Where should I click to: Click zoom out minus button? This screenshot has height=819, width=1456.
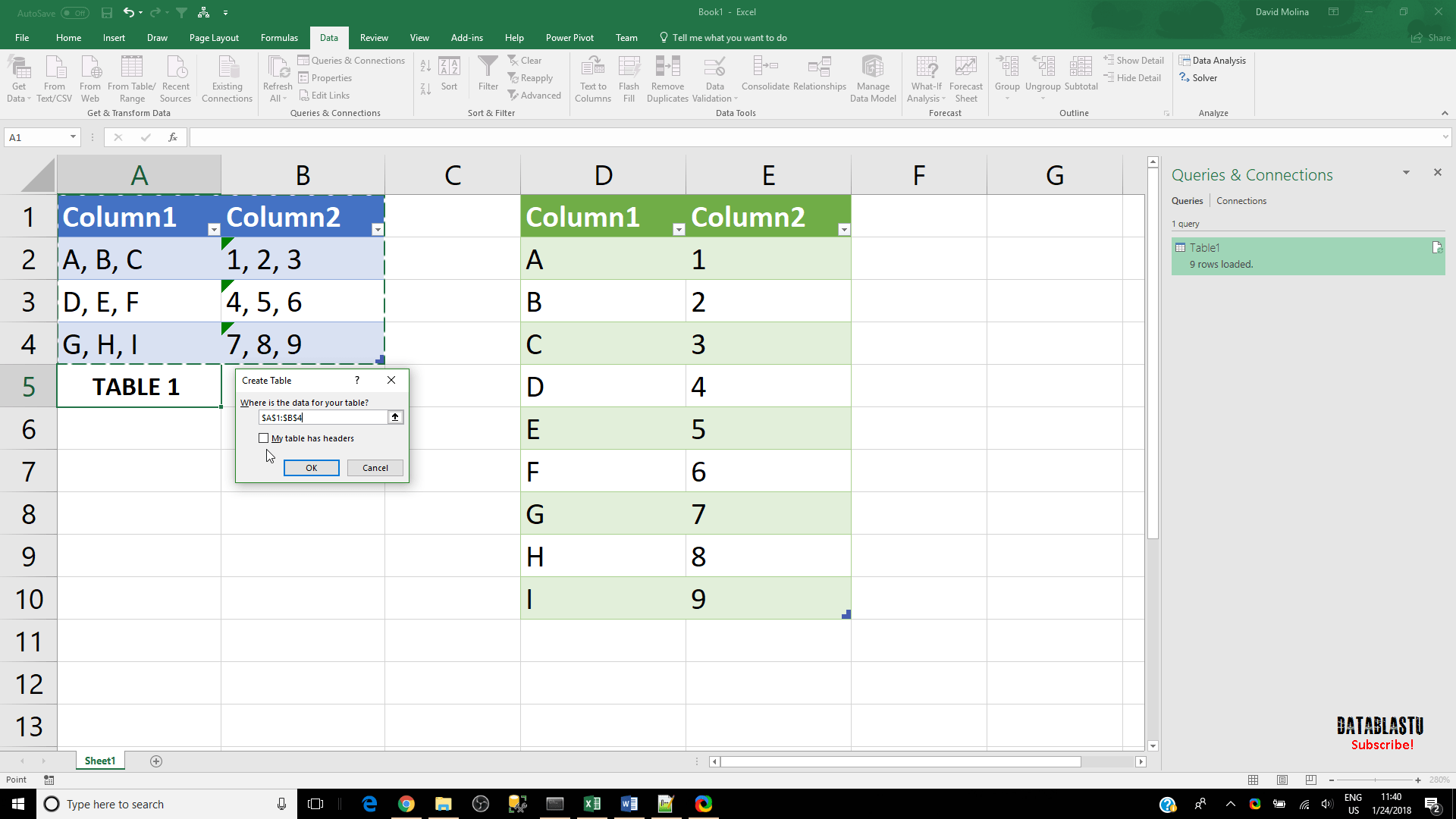[x=1332, y=780]
